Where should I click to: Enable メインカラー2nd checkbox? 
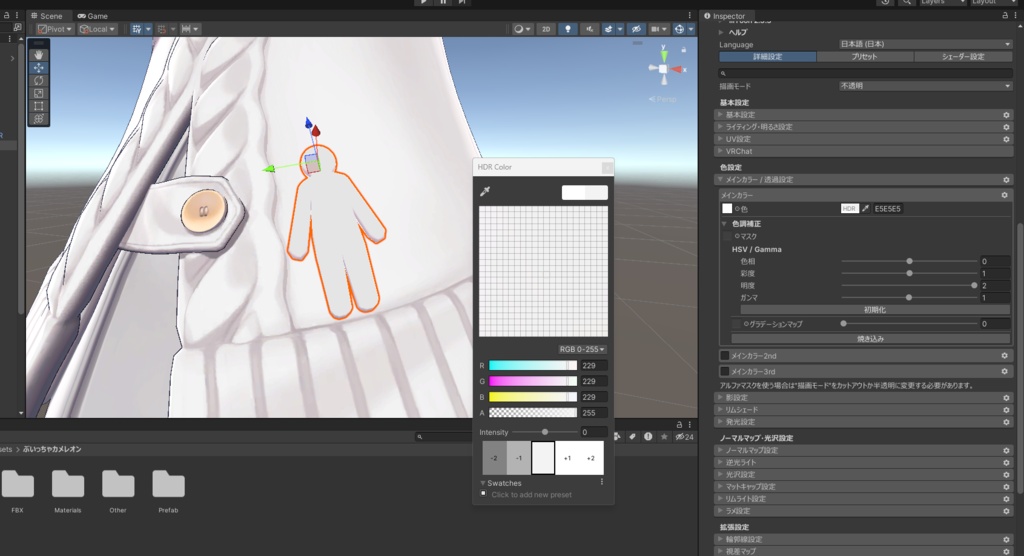coord(724,355)
